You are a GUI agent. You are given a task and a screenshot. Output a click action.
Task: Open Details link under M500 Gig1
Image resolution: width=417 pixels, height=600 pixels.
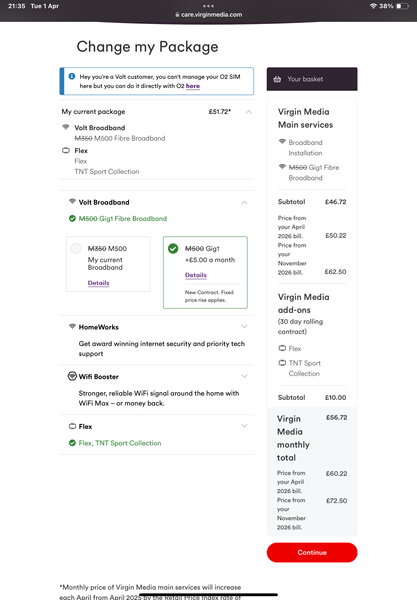pos(196,275)
